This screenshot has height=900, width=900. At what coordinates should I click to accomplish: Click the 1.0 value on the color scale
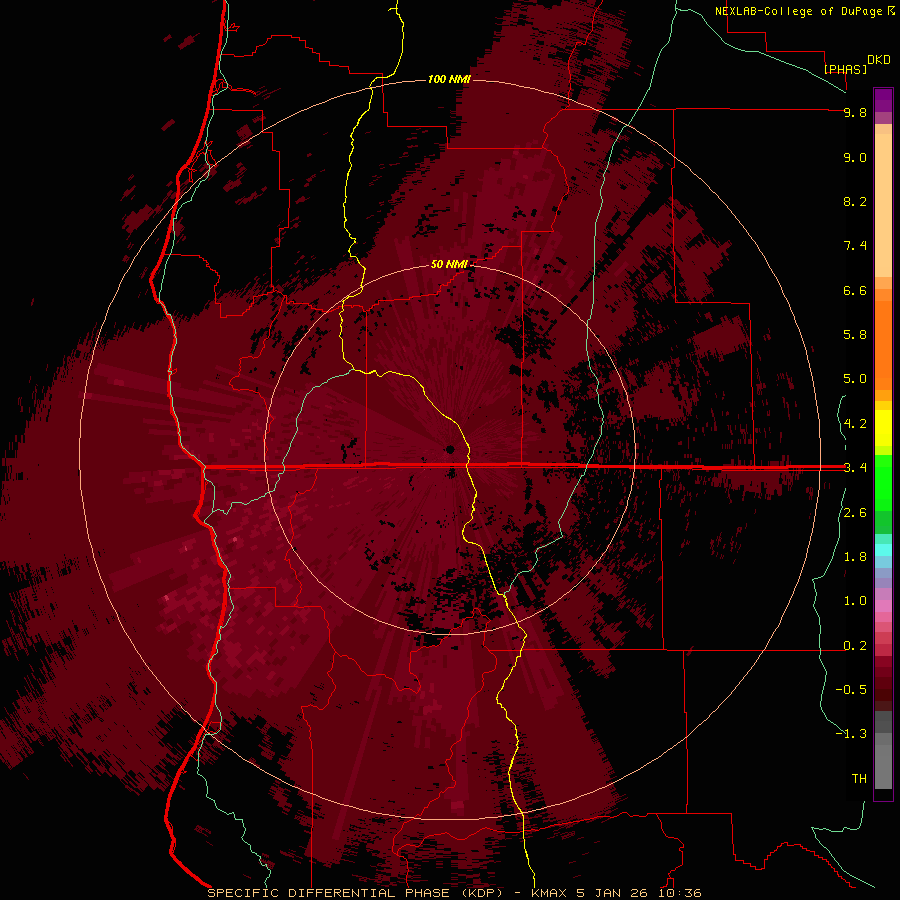pos(855,601)
